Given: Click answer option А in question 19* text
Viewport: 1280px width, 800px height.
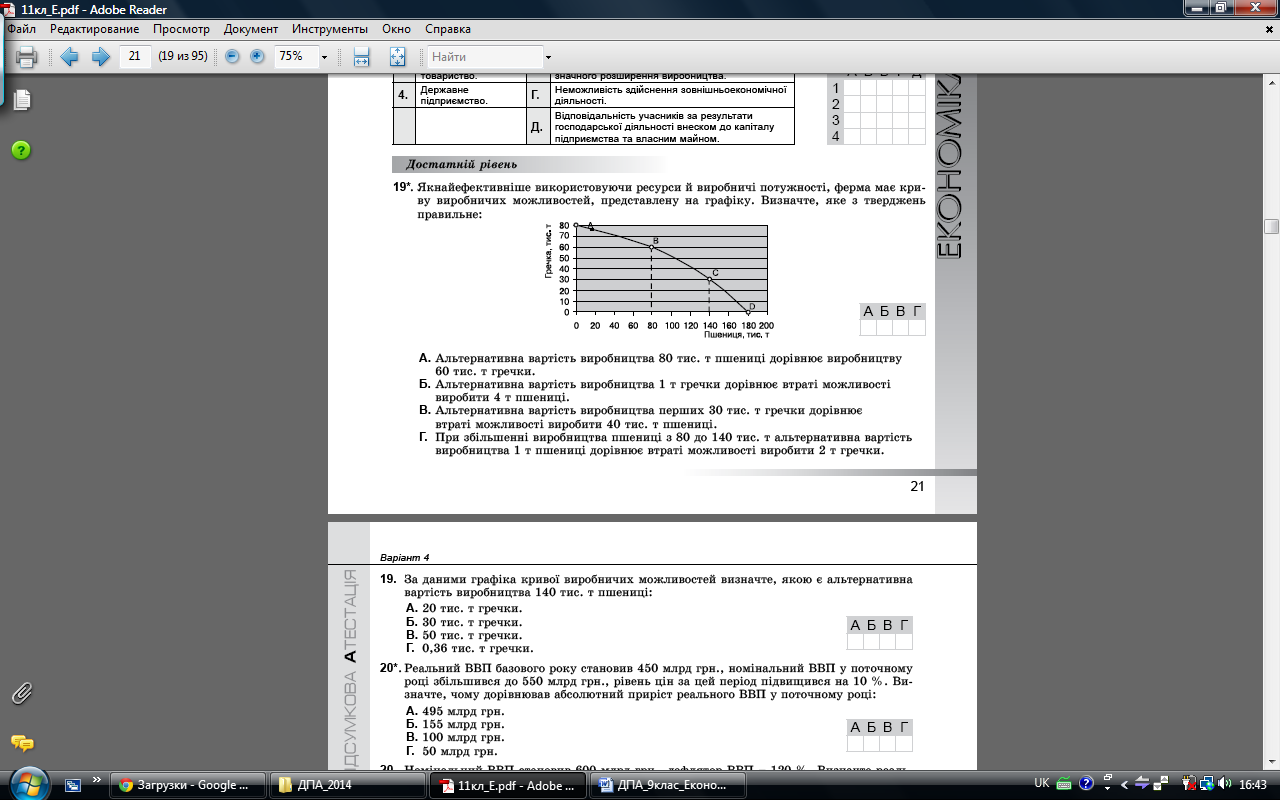Looking at the screenshot, I should pos(661,364).
